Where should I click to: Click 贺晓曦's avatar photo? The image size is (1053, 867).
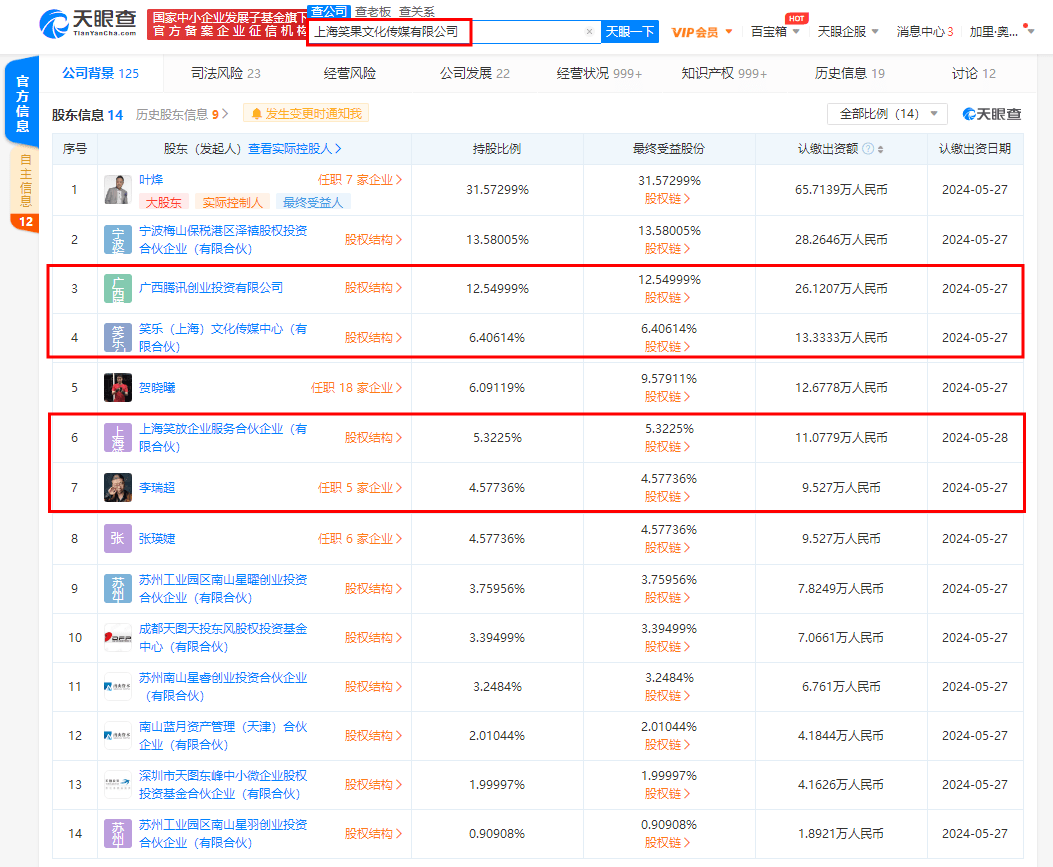(x=118, y=387)
